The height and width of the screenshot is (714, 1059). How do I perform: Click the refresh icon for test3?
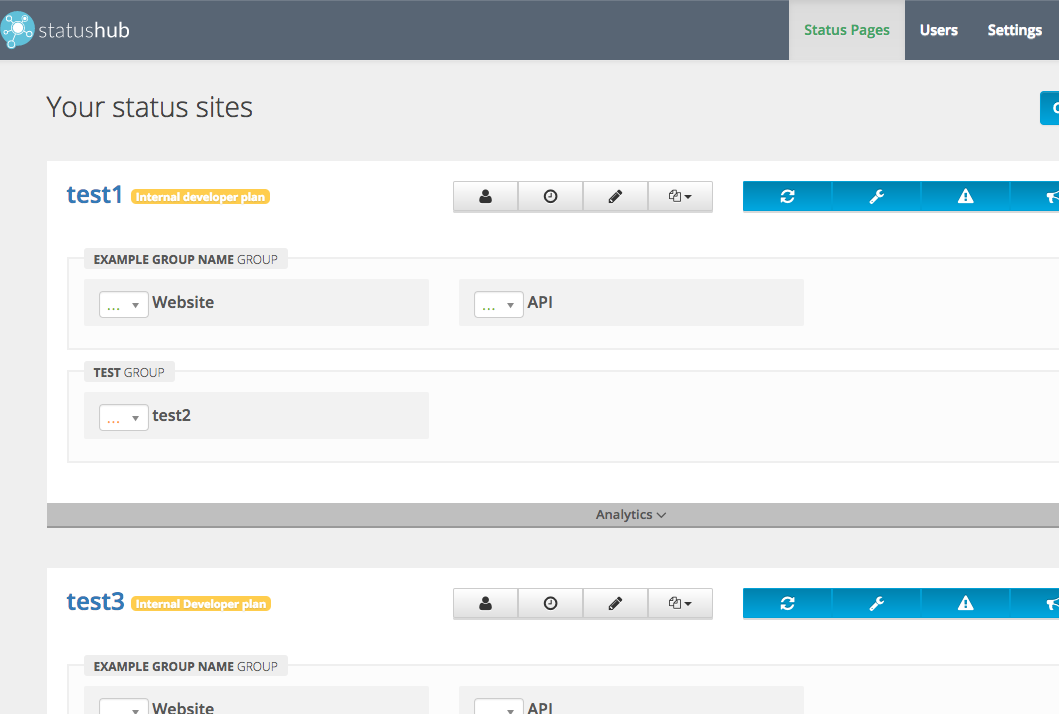tap(787, 603)
